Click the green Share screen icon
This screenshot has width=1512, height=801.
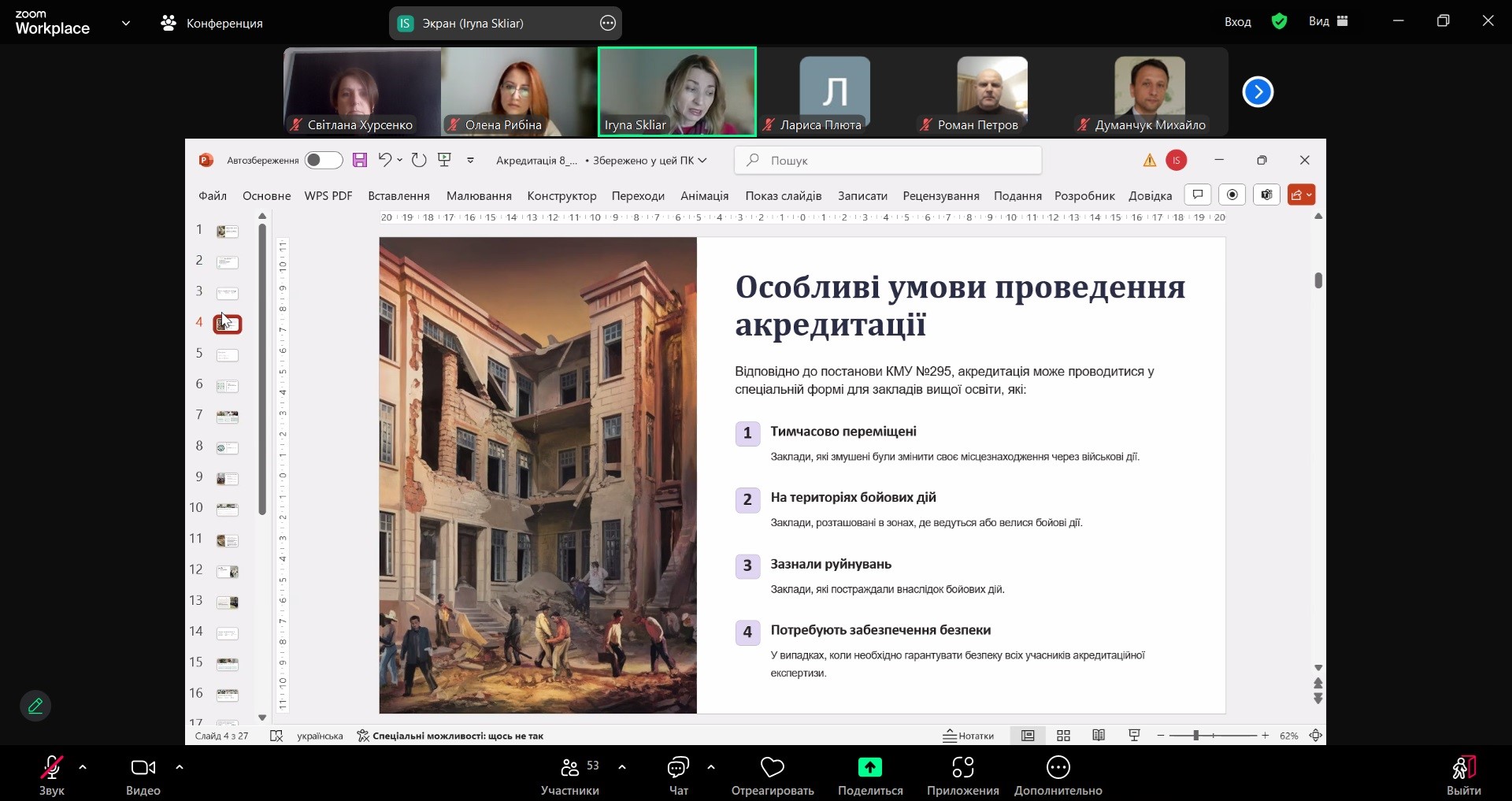(869, 768)
